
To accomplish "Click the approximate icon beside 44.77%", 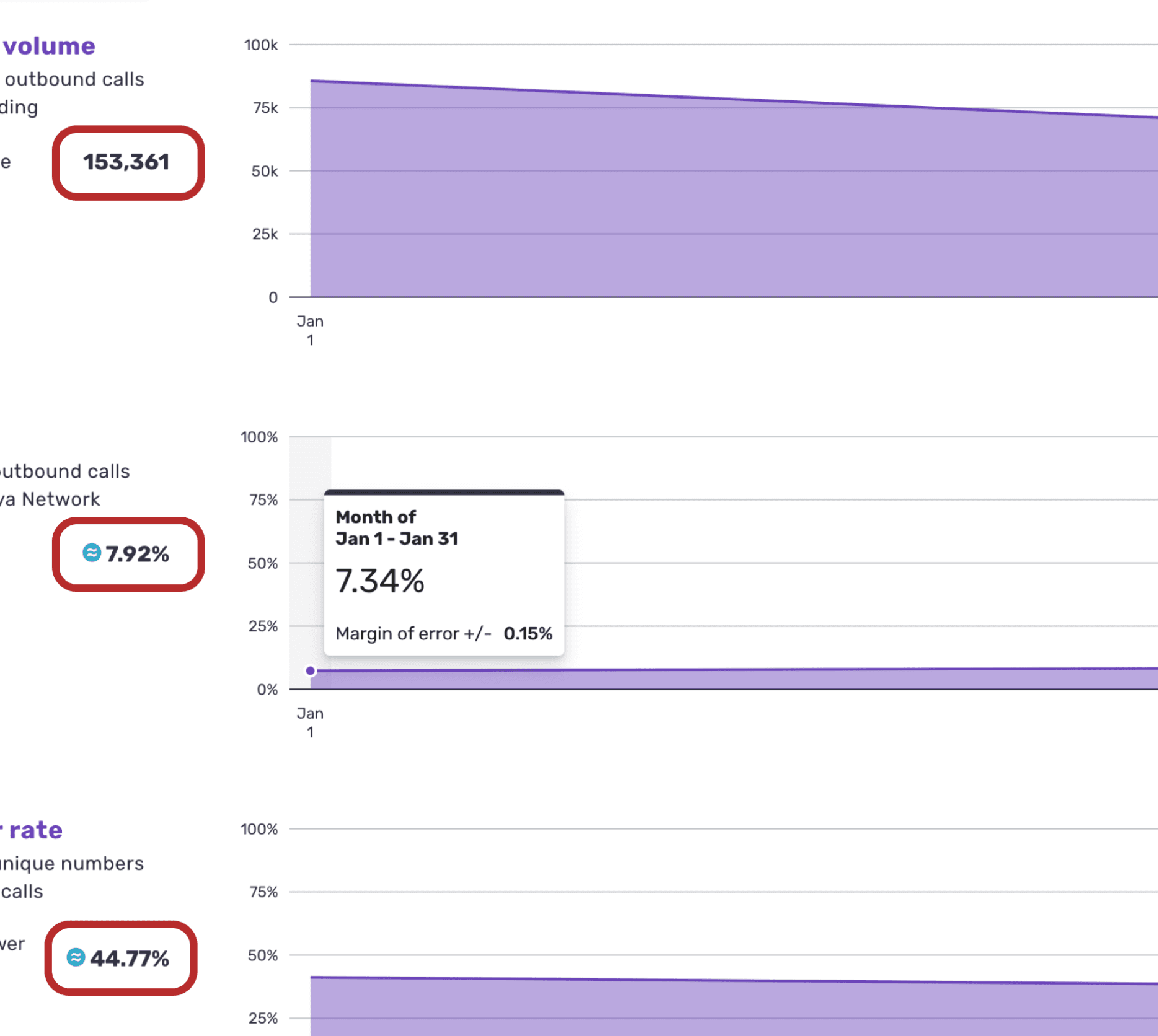I will (76, 957).
